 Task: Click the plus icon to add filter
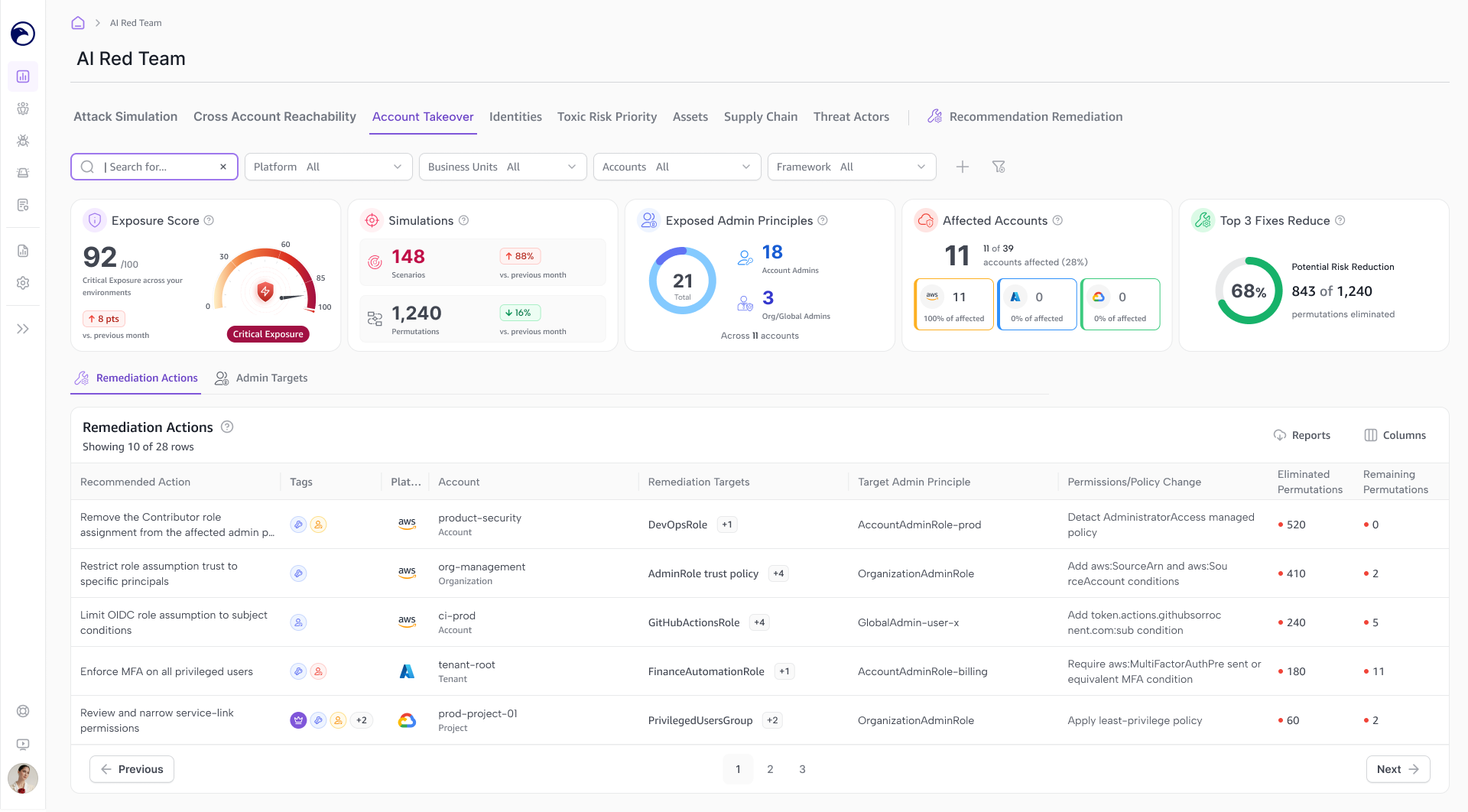coord(963,167)
